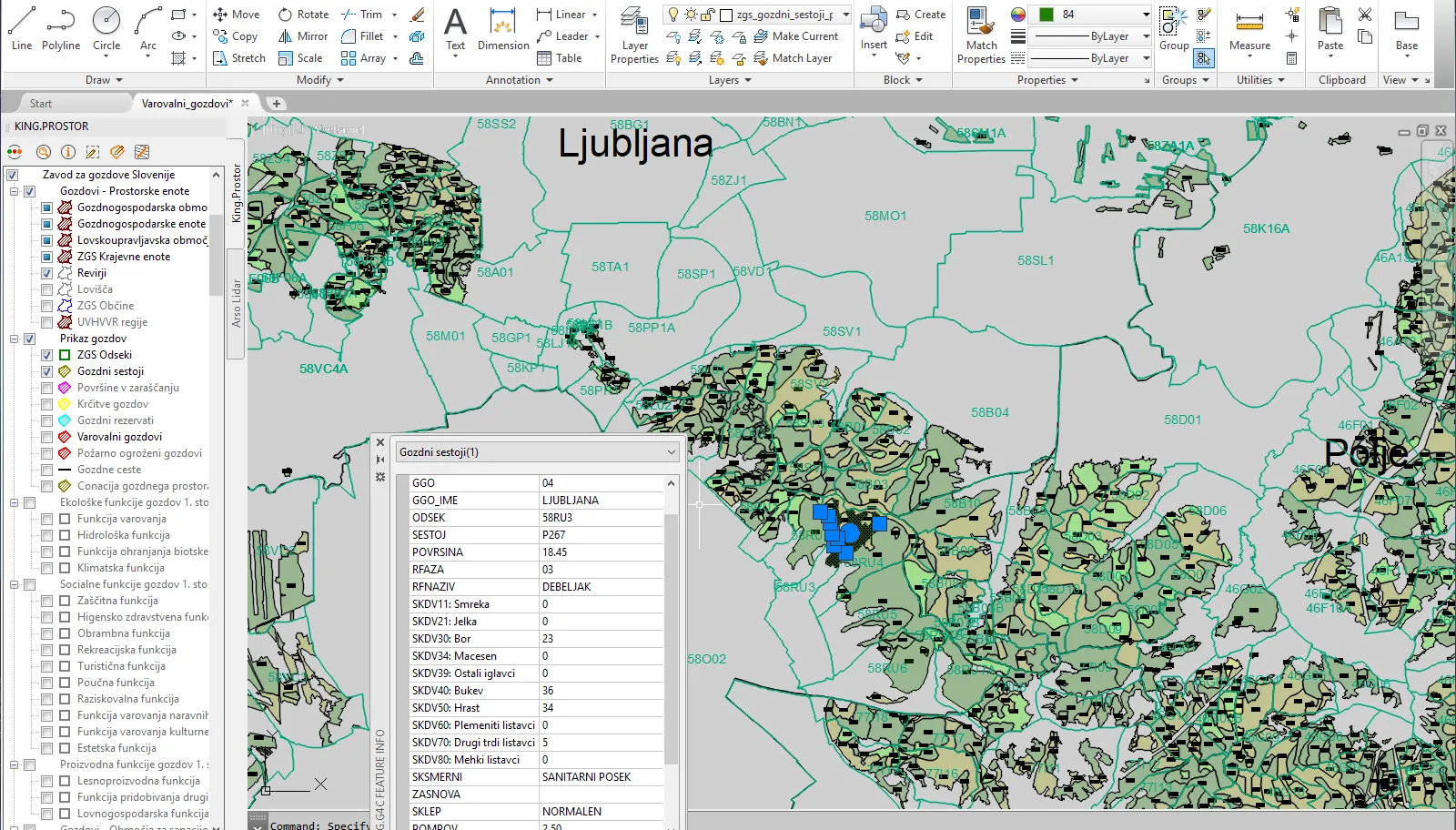Uncheck the Gozdni sestoji layer checkbox
1456x830 pixels.
[x=46, y=371]
